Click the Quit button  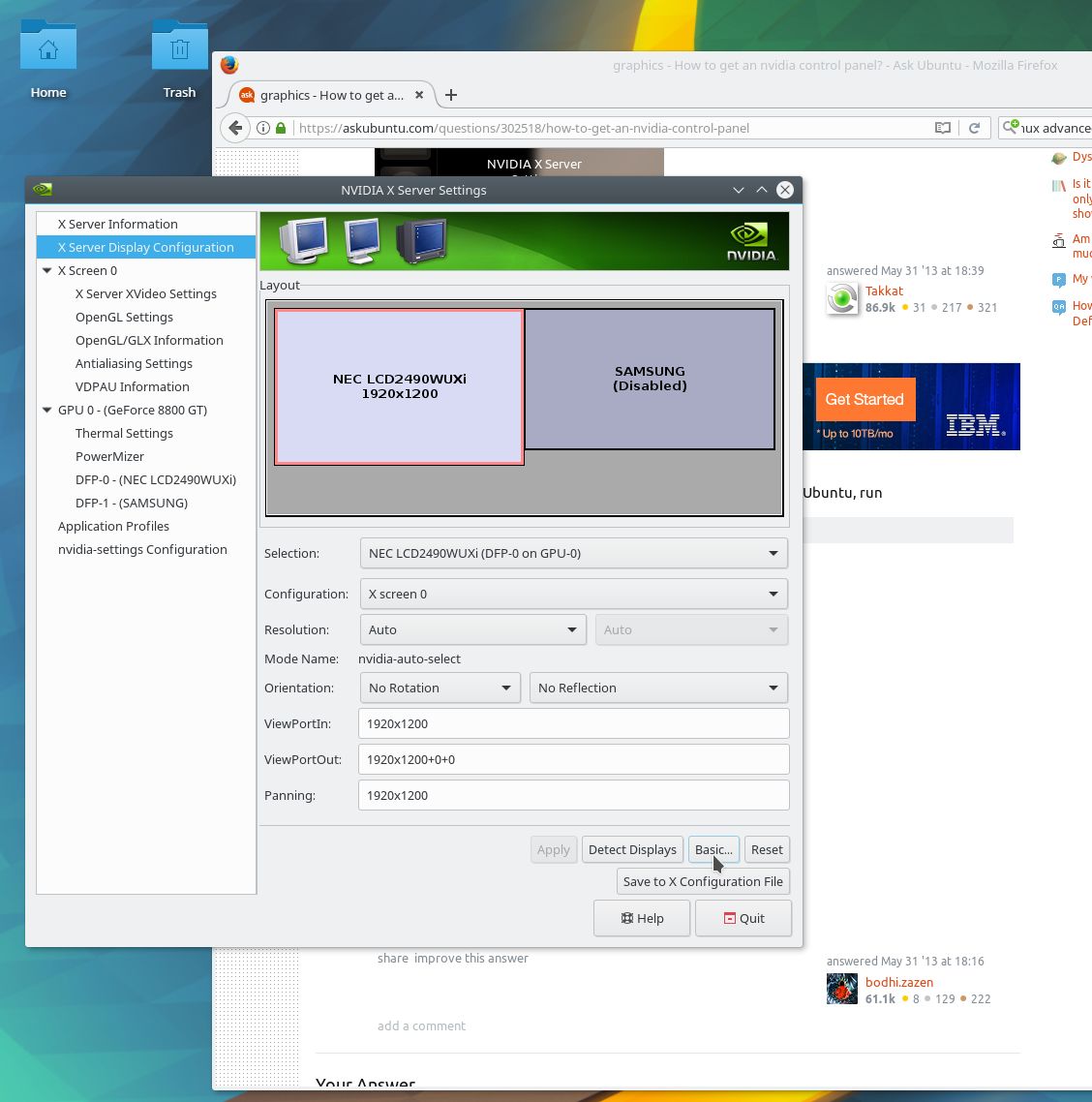point(743,919)
